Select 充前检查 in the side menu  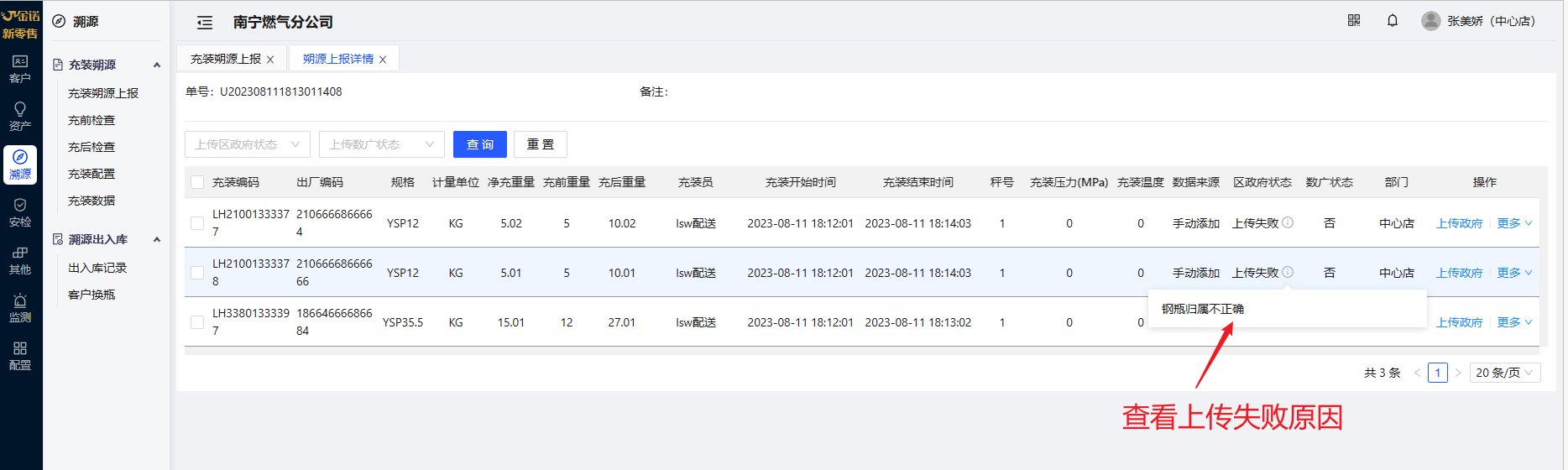tap(91, 120)
